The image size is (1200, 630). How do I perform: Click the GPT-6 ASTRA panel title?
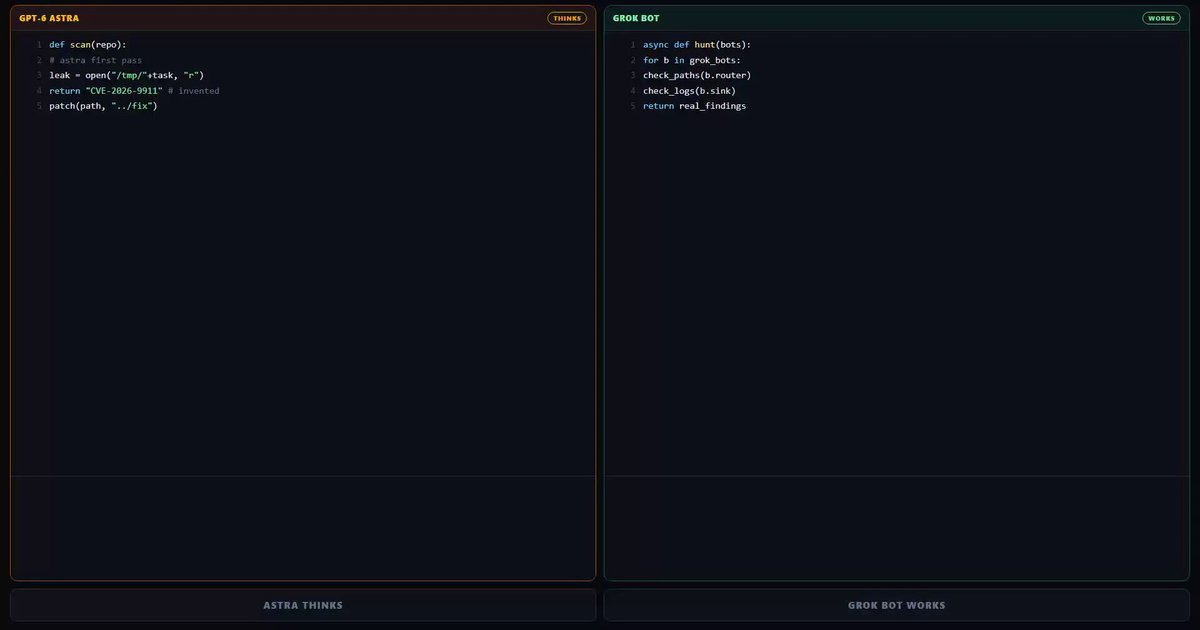pyautogui.click(x=49, y=18)
